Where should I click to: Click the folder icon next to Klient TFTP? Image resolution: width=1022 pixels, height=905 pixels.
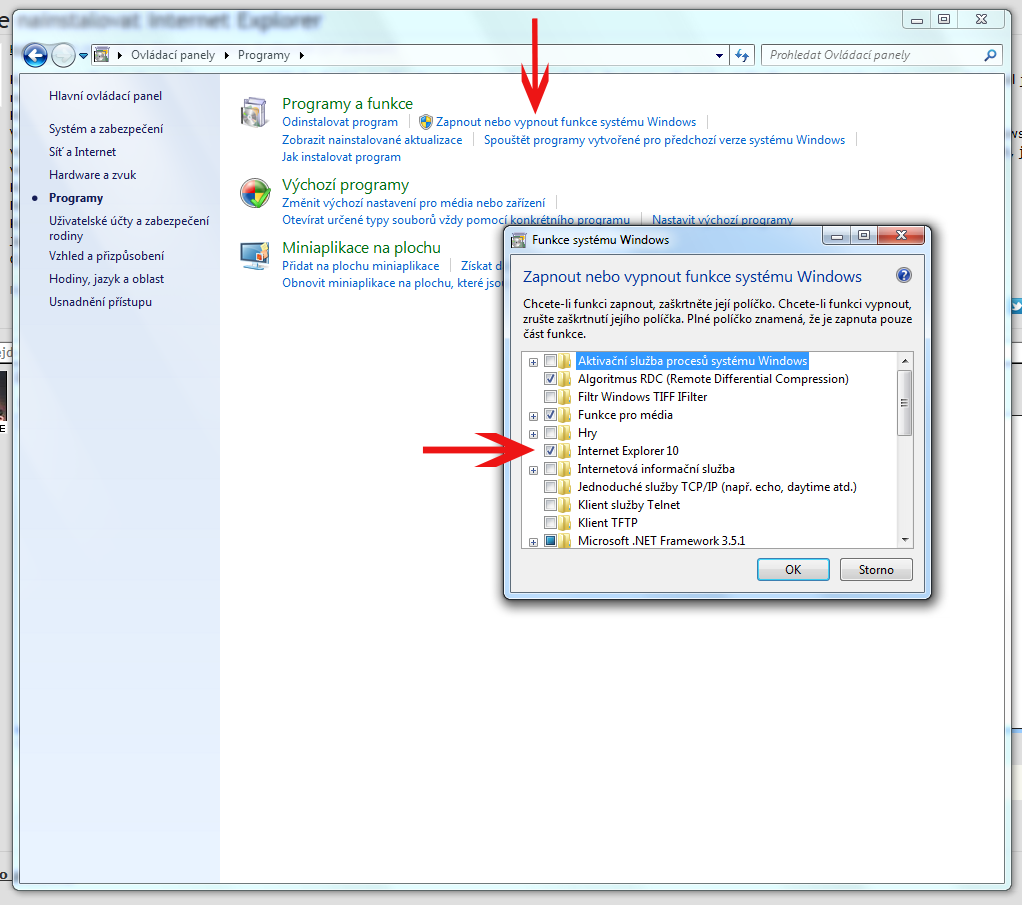[x=565, y=522]
